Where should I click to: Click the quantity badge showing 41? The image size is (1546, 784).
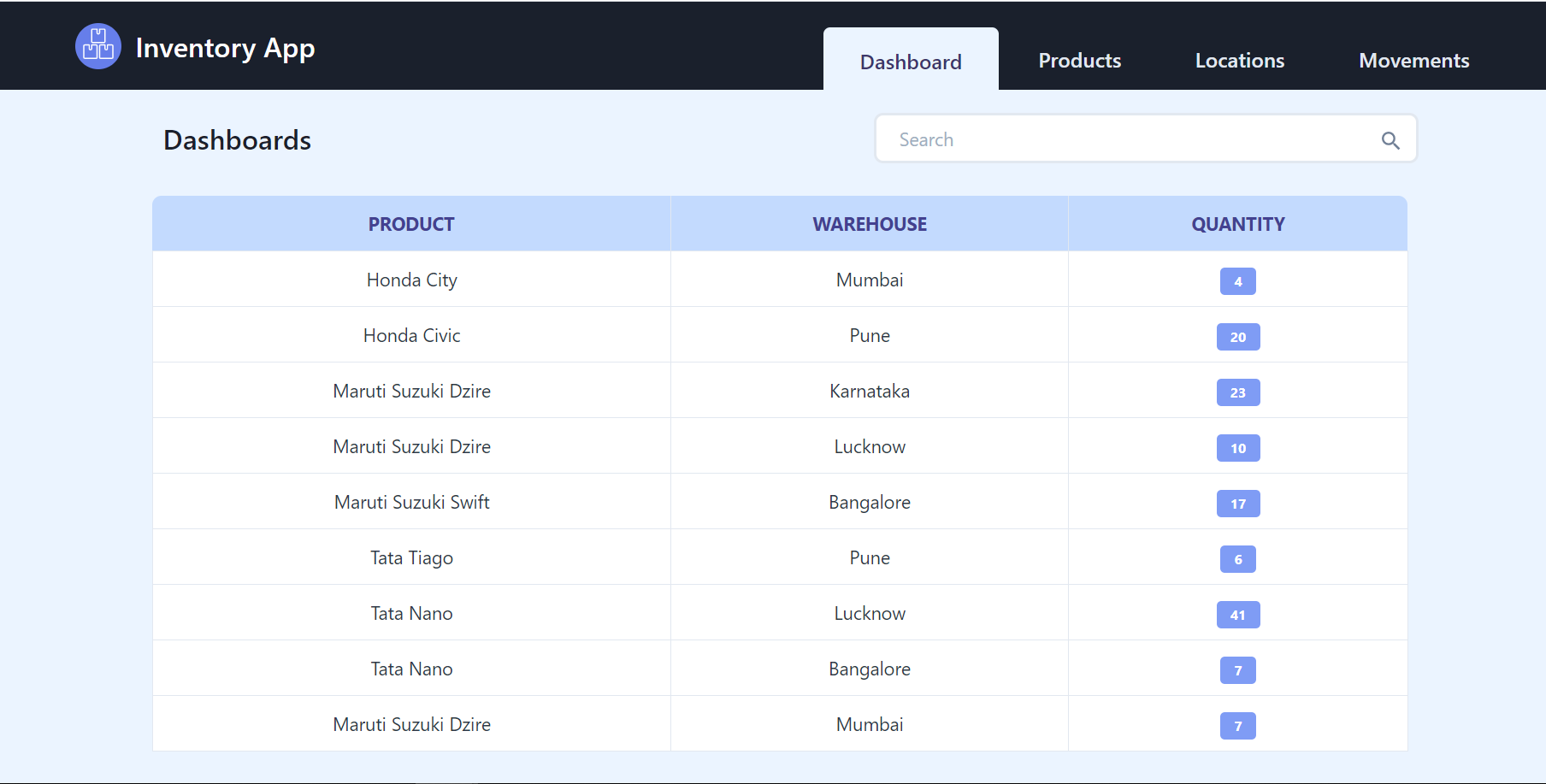pyautogui.click(x=1237, y=615)
